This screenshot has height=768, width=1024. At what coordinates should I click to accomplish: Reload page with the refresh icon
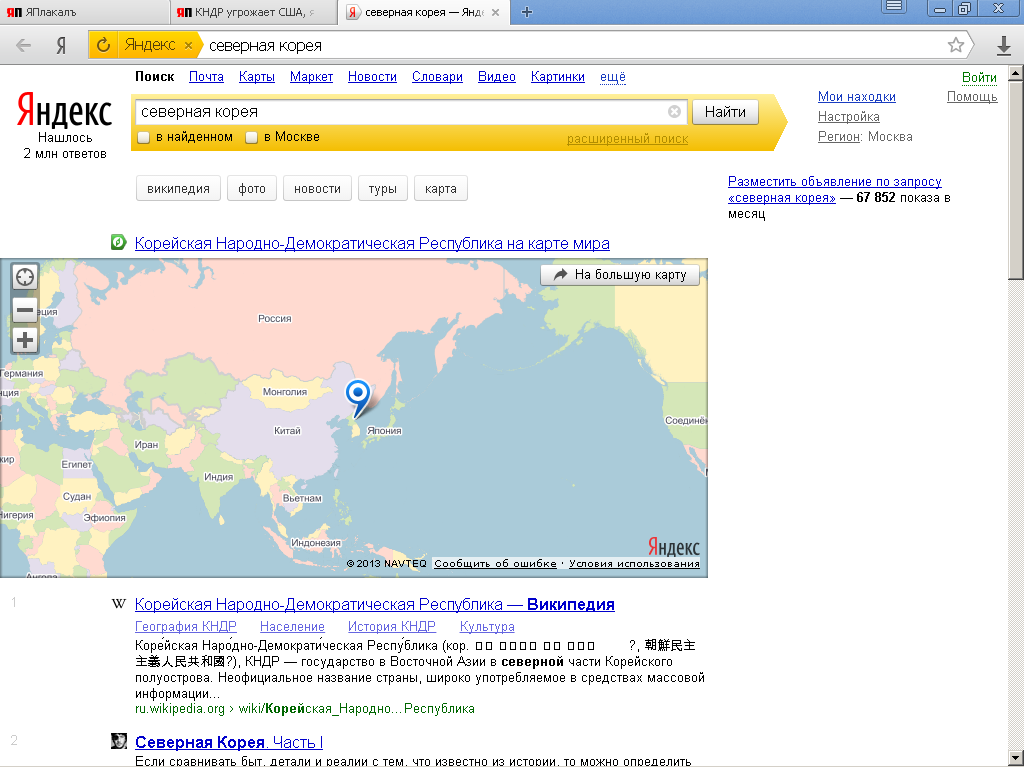[x=102, y=45]
